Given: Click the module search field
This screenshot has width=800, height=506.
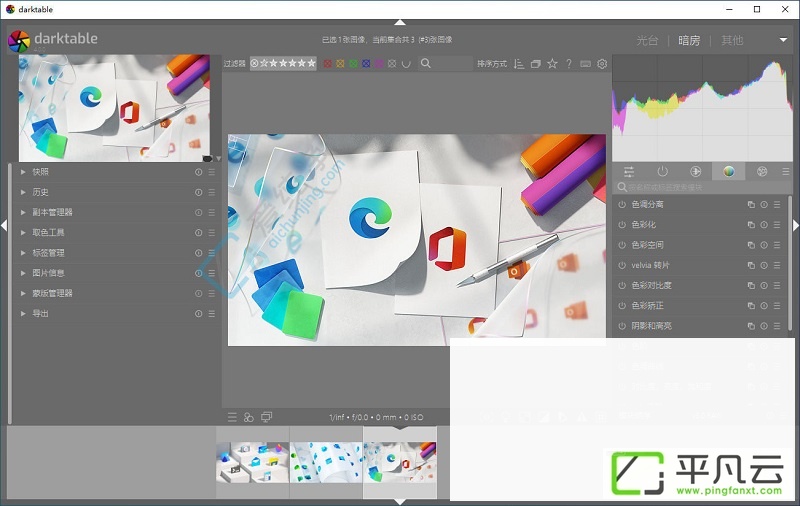Looking at the screenshot, I should pyautogui.click(x=702, y=187).
